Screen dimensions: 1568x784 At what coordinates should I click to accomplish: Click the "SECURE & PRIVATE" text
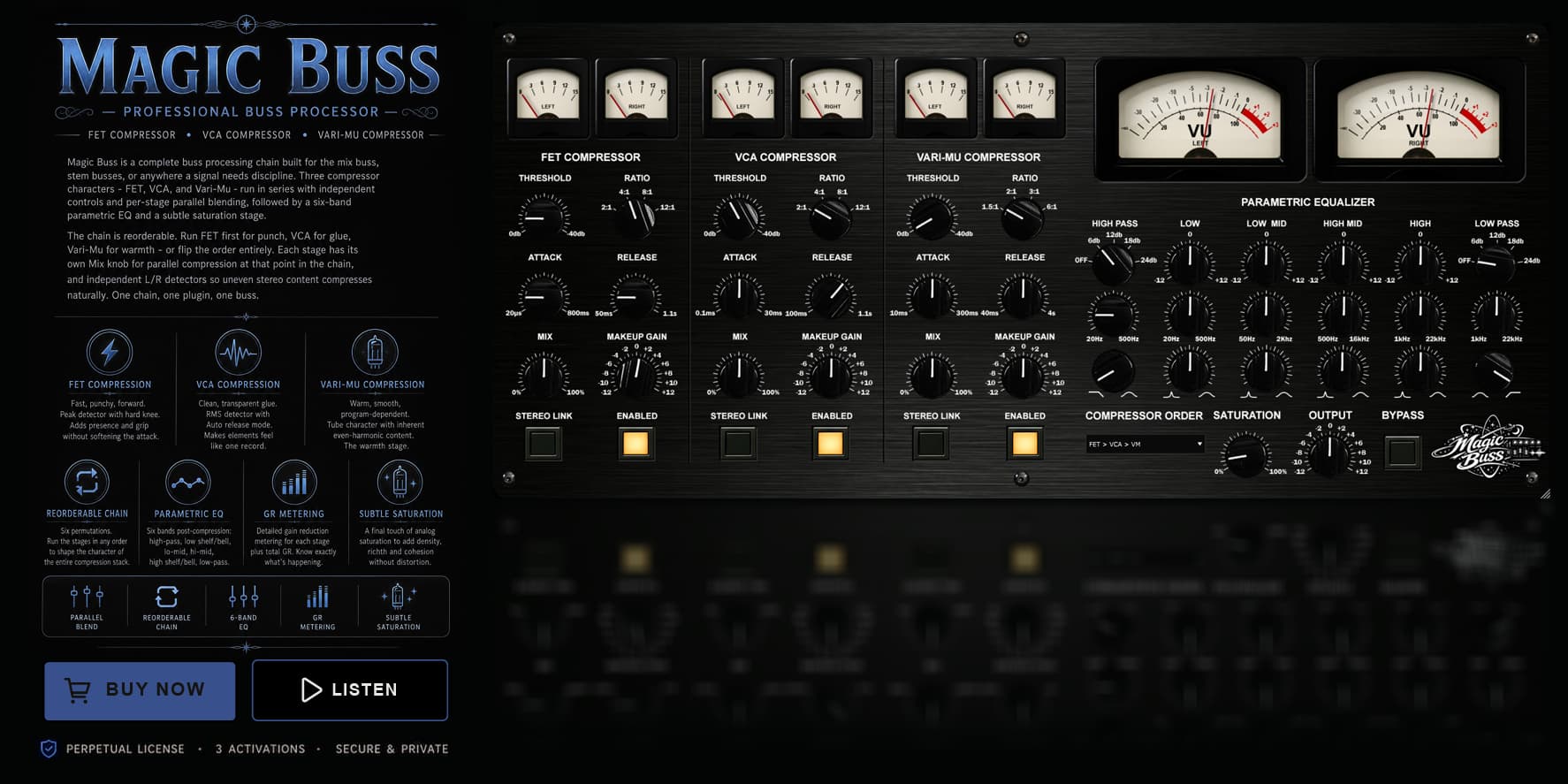[392, 749]
